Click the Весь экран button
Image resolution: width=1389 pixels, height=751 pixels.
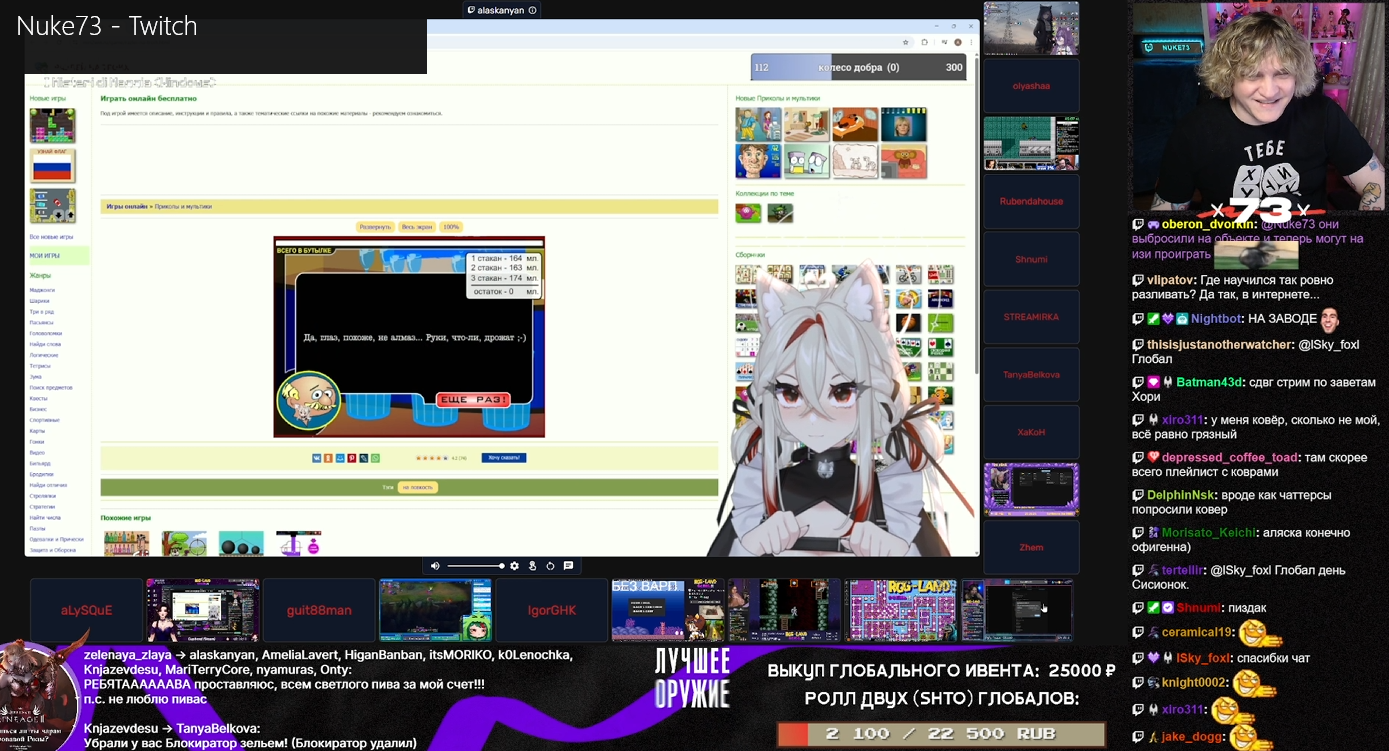[417, 227]
